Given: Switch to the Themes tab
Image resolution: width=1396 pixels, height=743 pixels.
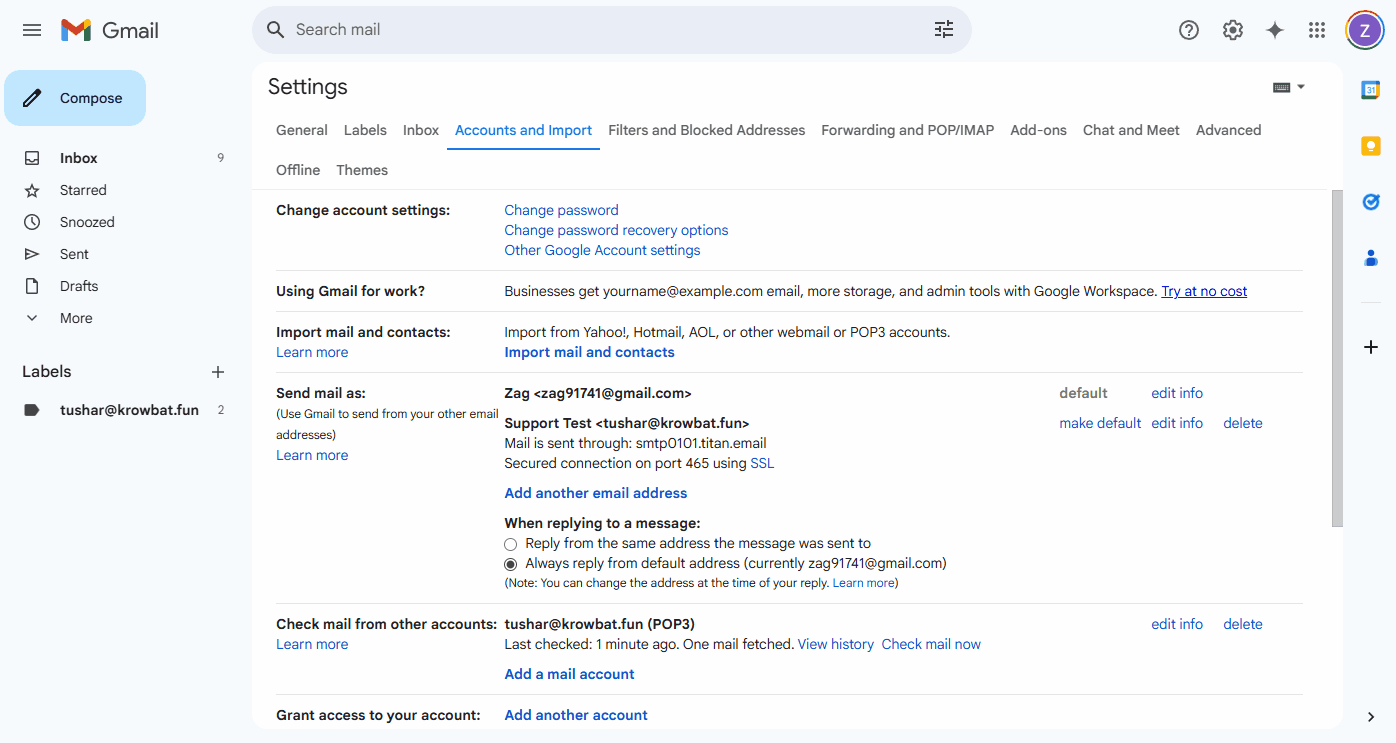Looking at the screenshot, I should (362, 170).
